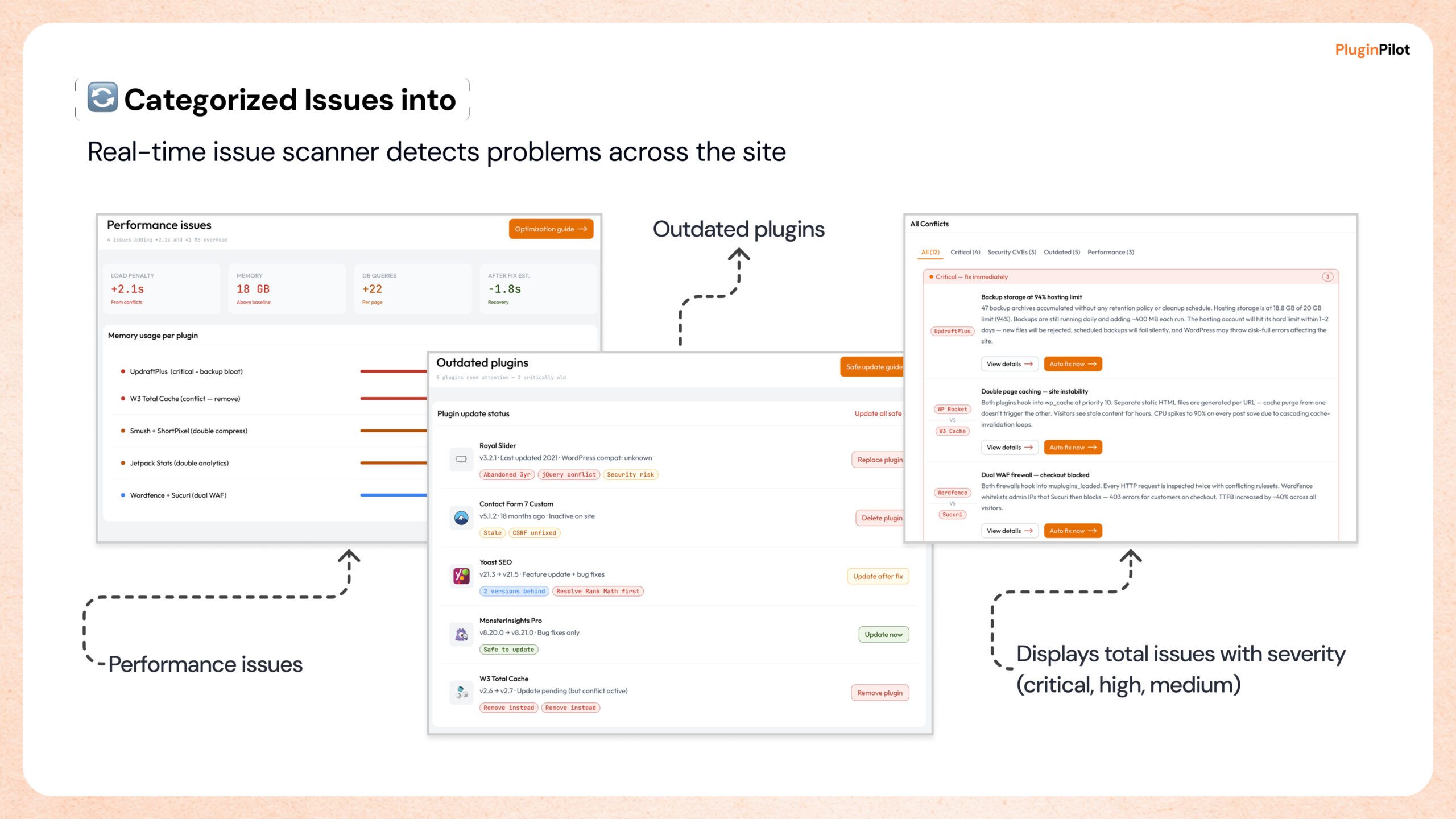Screen dimensions: 1456x819
Task: Click the Update all safe link
Action: (878, 413)
